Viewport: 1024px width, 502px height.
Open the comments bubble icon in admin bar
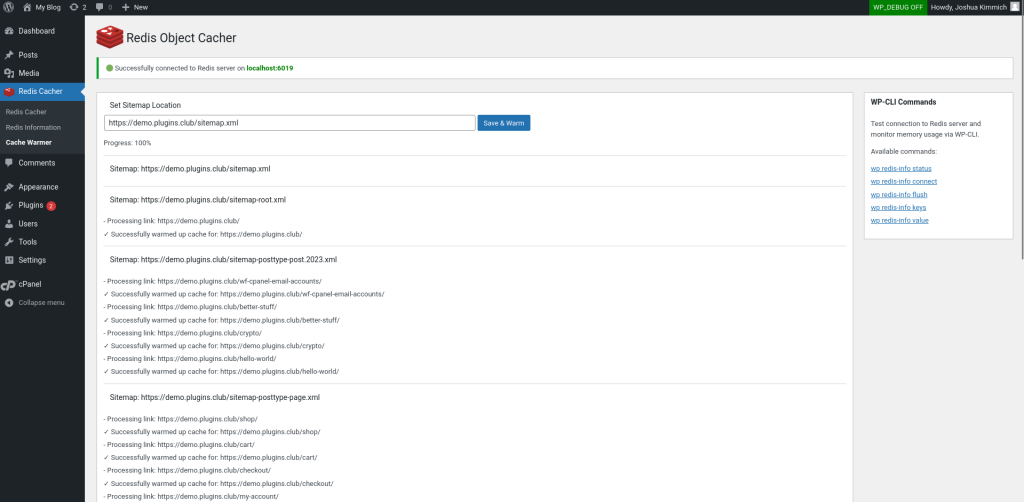pos(99,7)
